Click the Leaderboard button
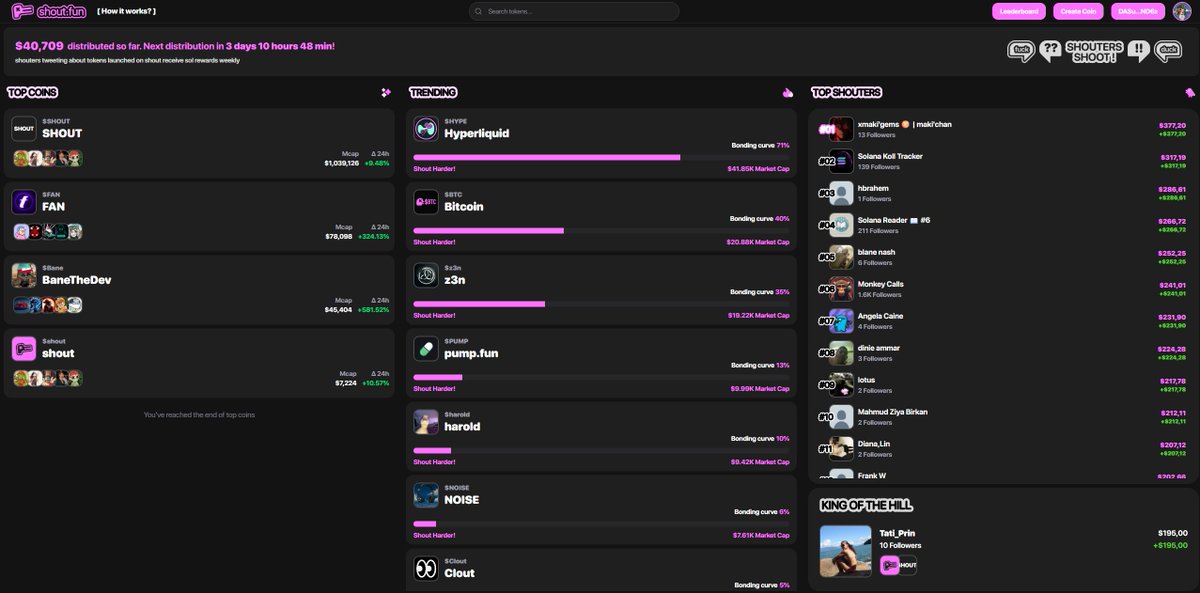Screen dimensions: 1200x593 [x=1019, y=11]
